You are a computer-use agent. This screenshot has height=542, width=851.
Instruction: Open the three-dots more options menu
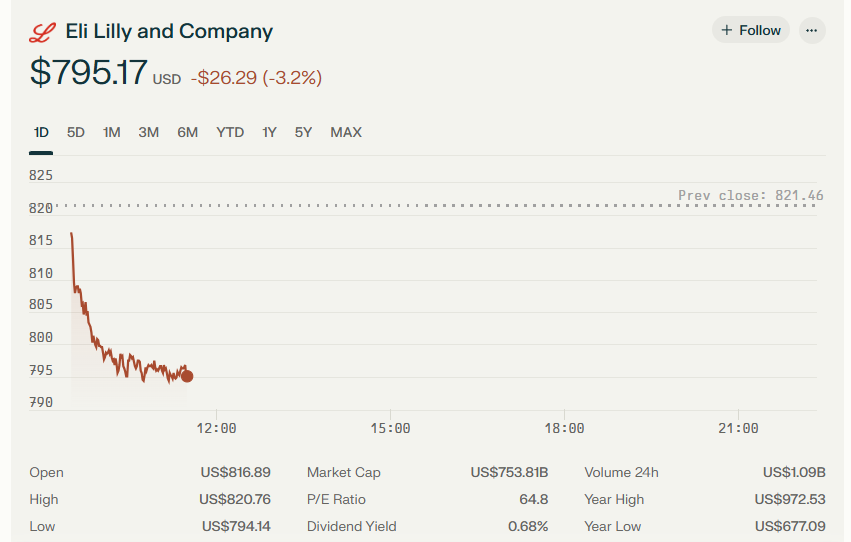[x=812, y=30]
